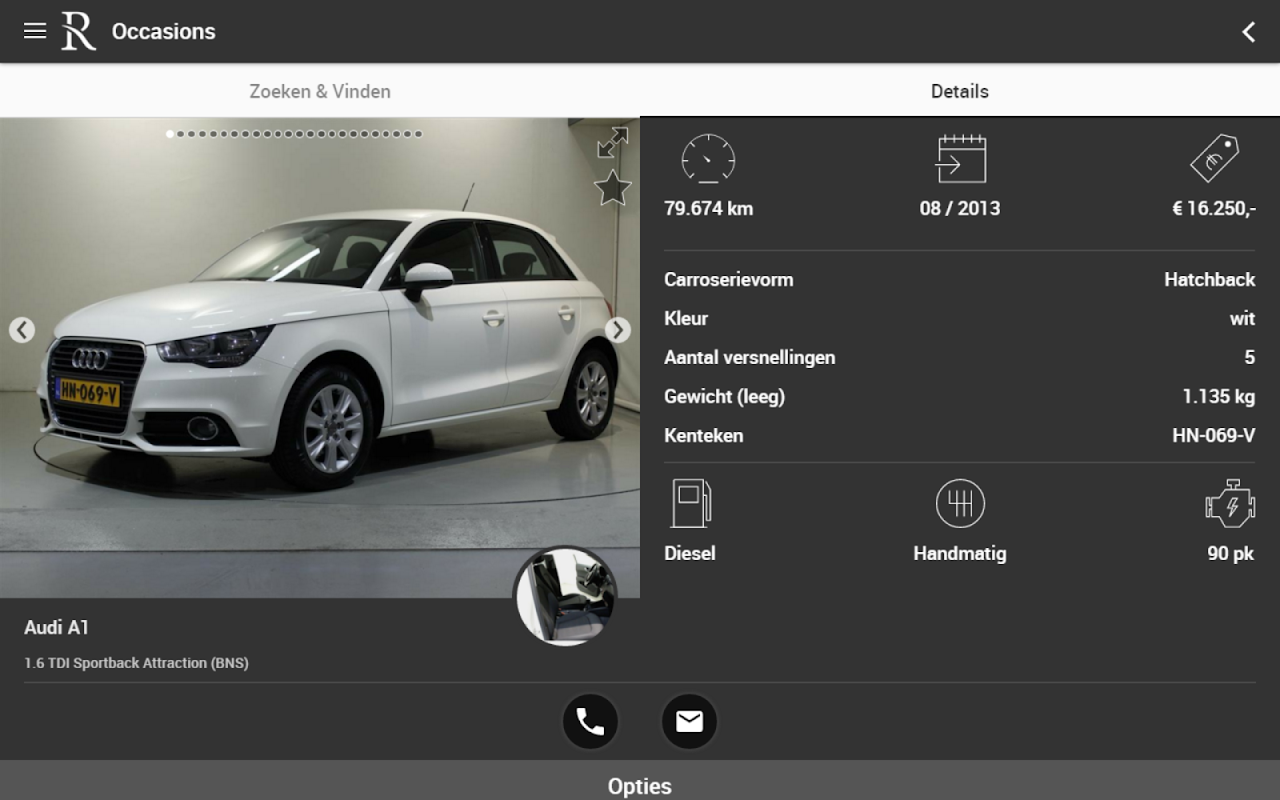Select the wit colour value
The width and height of the screenshot is (1280, 800).
click(1242, 319)
